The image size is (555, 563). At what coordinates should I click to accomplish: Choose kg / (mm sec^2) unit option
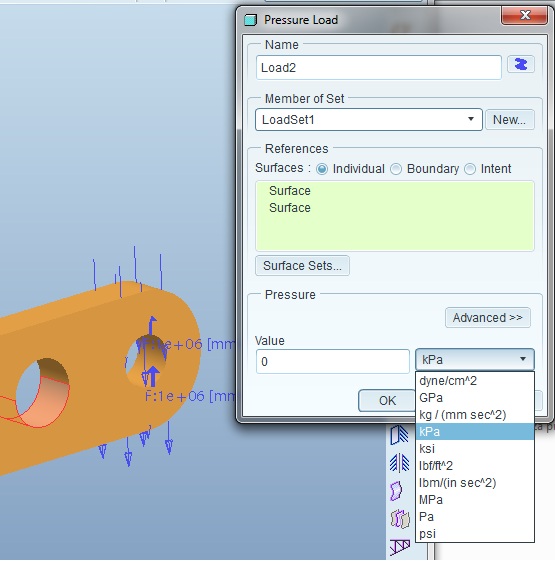(475, 415)
